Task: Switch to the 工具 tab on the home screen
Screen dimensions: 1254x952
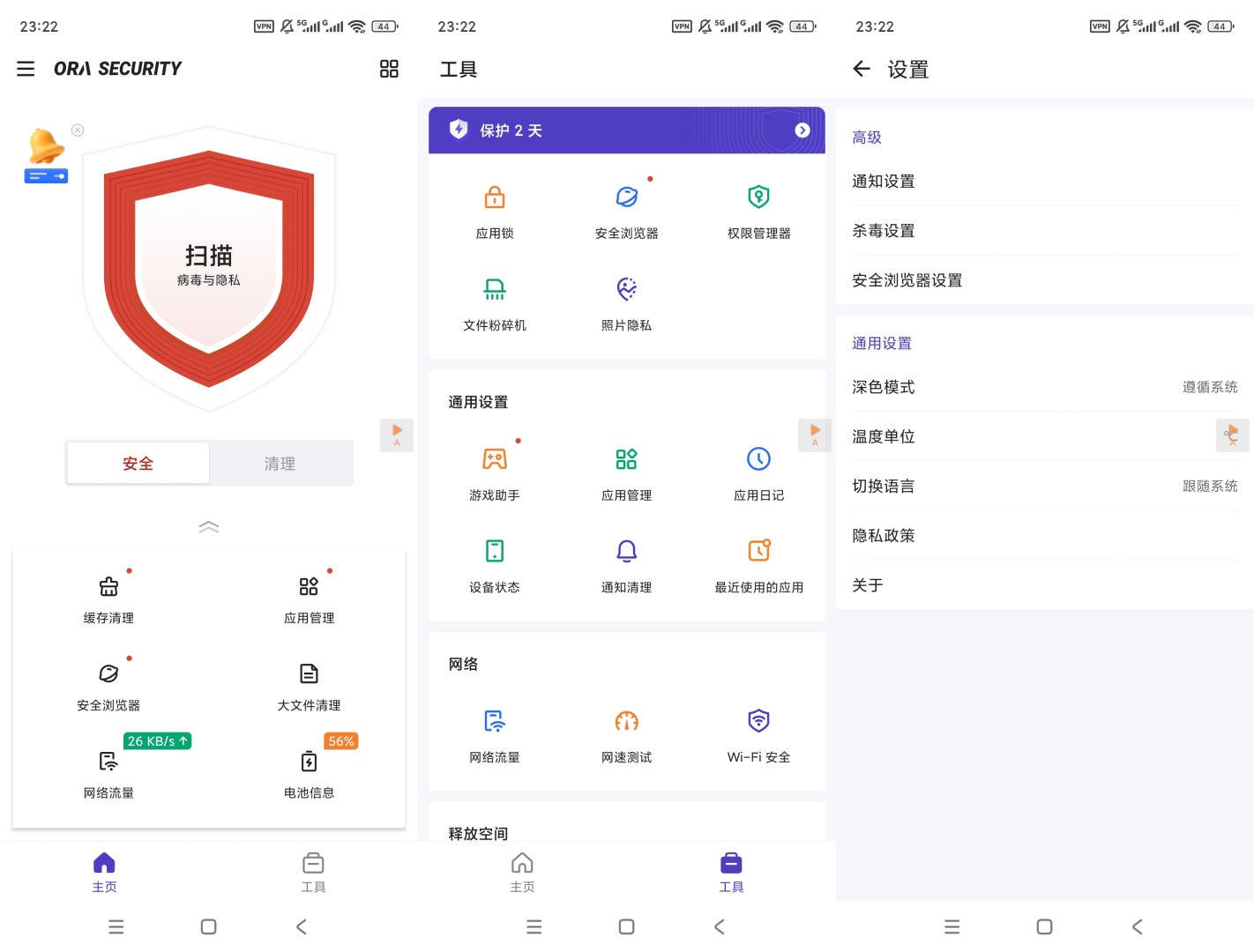Action: coord(313,871)
